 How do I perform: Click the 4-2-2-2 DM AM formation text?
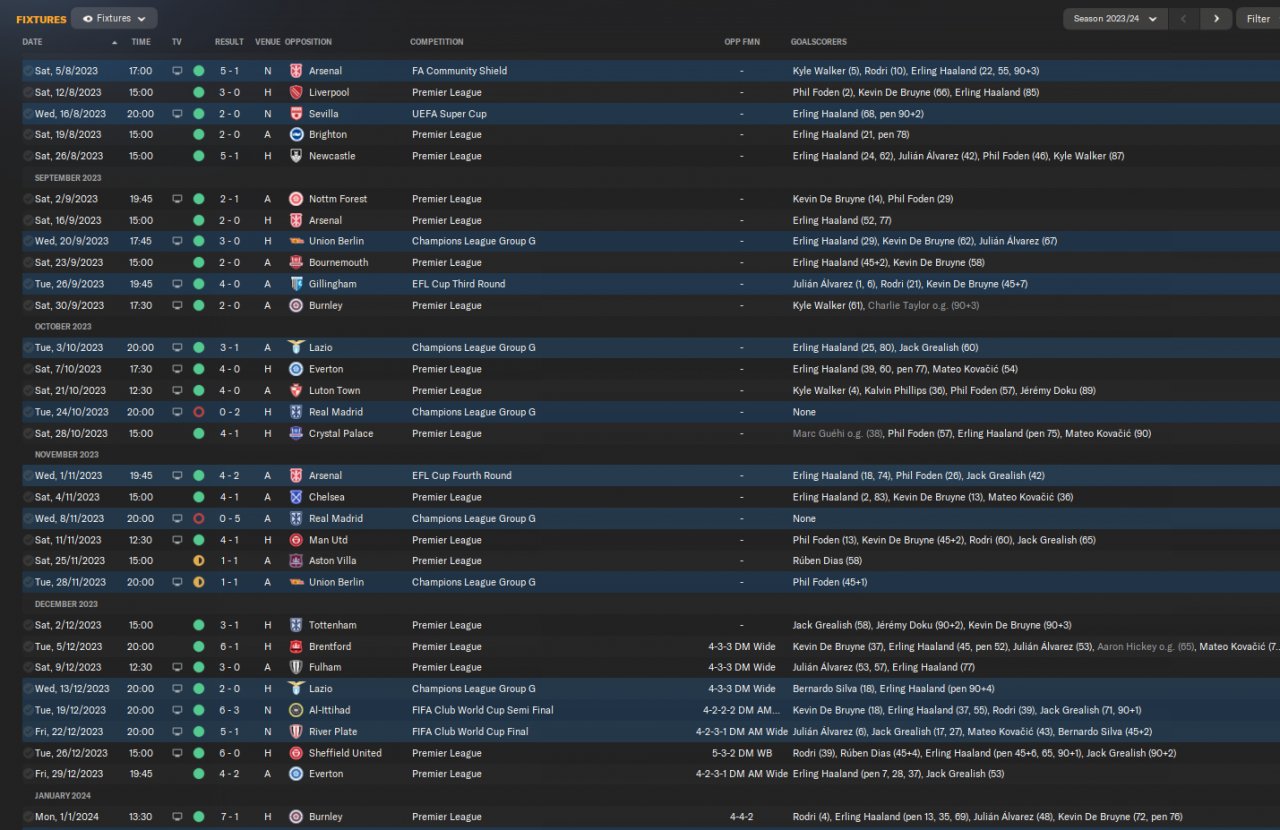741,710
